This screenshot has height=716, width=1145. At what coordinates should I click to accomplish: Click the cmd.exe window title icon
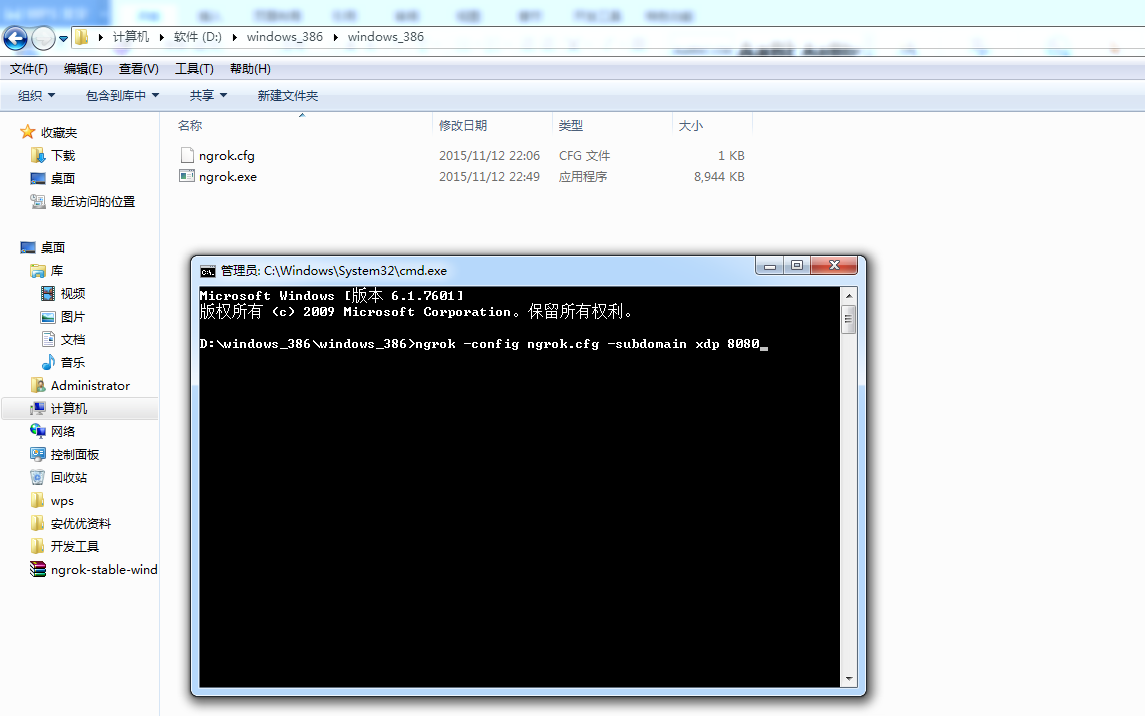208,272
